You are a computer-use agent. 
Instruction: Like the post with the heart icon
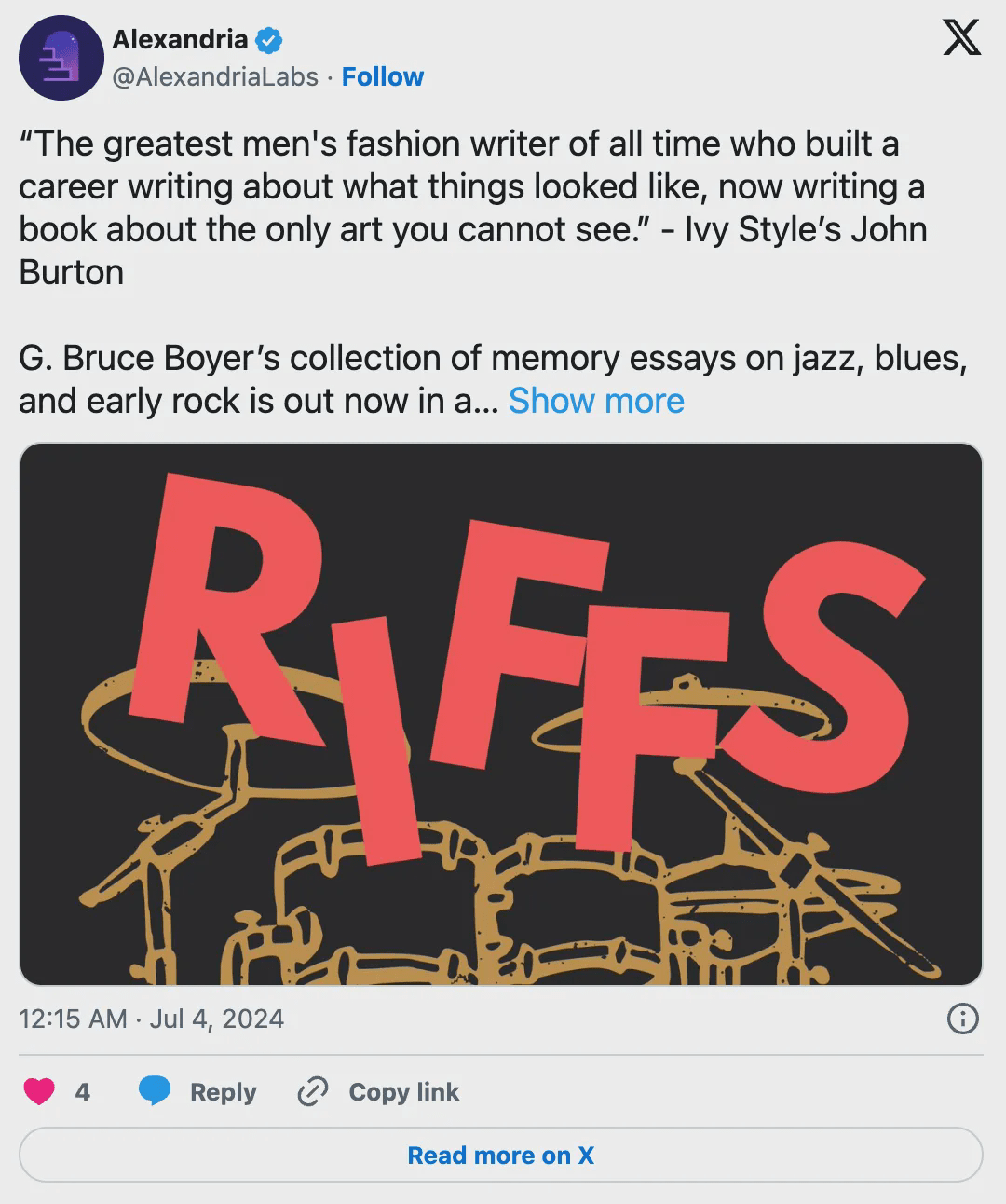tap(39, 1091)
